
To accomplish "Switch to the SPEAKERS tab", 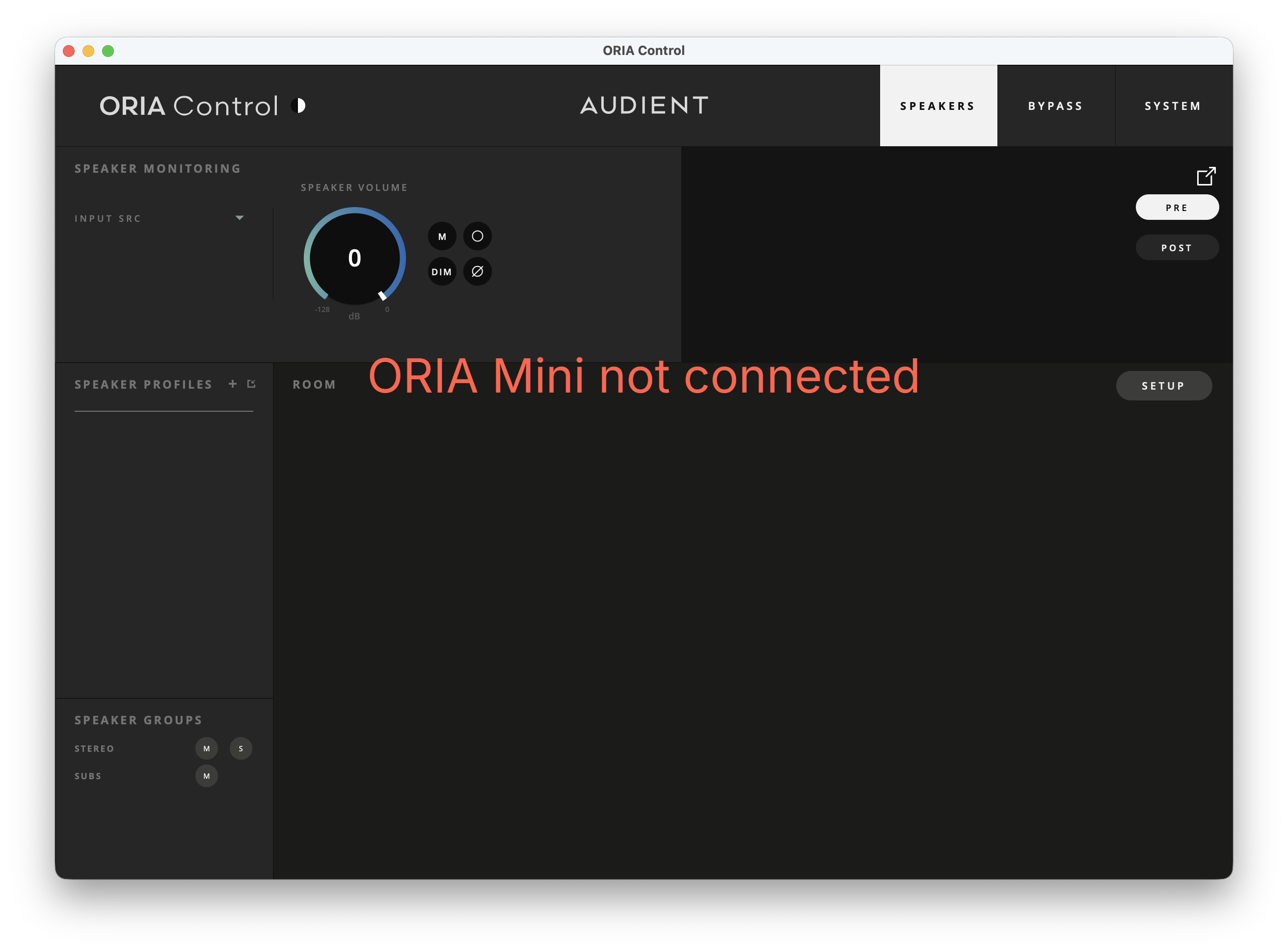I will coord(938,106).
